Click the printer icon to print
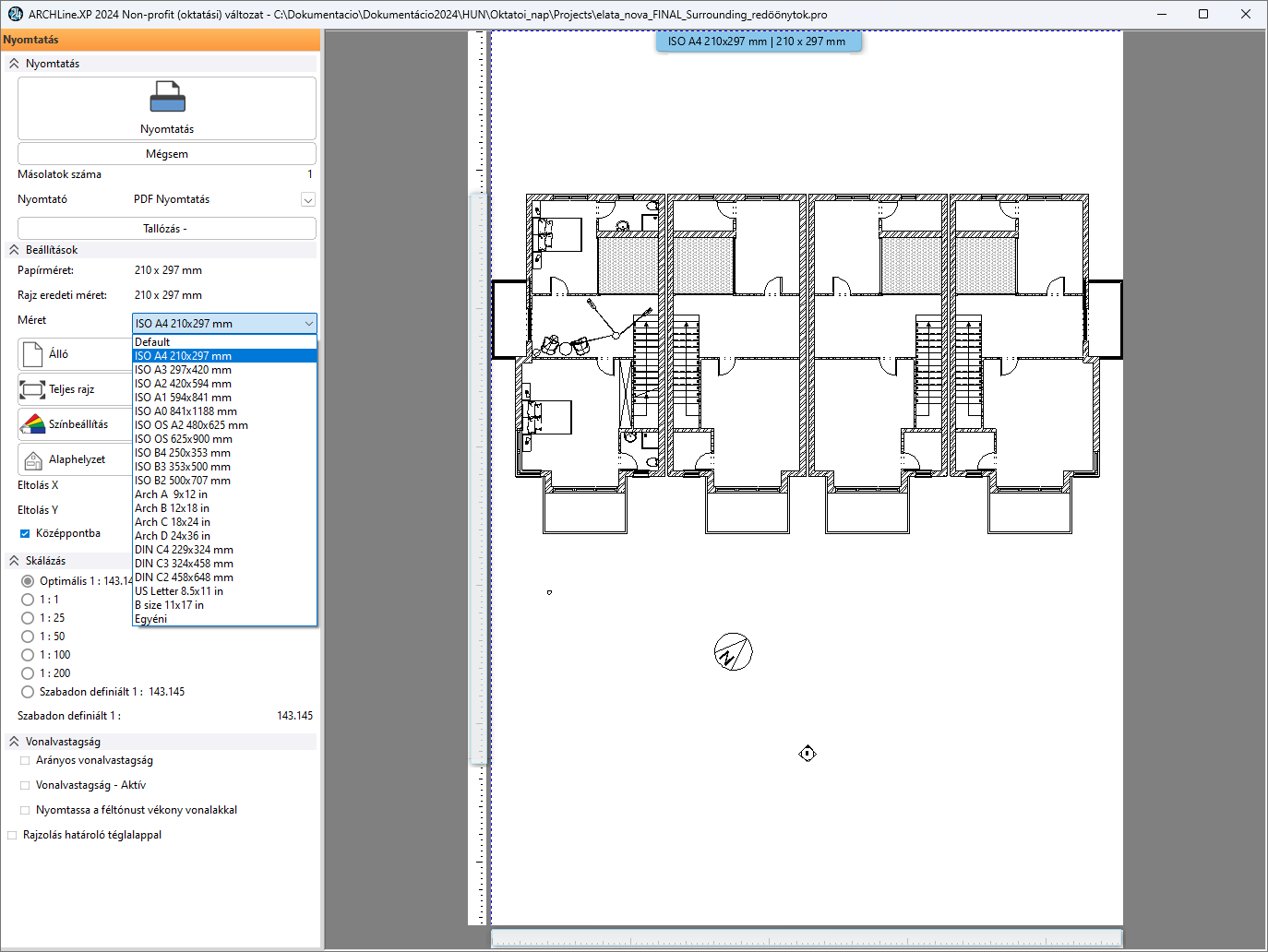The width and height of the screenshot is (1268, 952). tap(167, 98)
